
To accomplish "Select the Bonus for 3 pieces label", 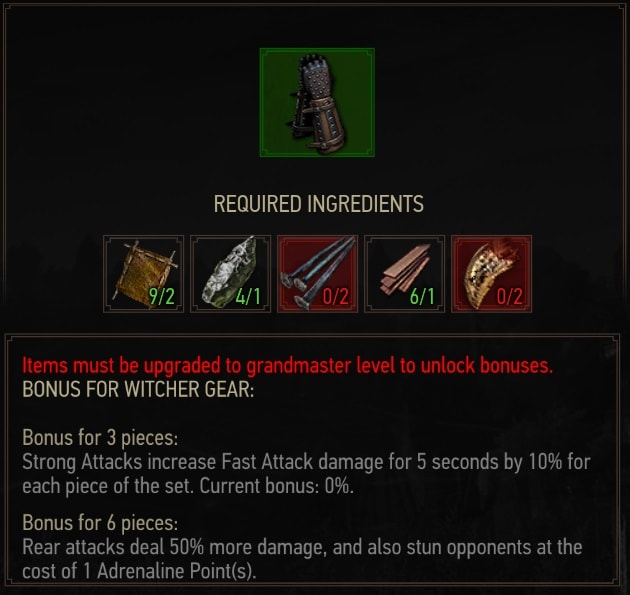I will [100, 437].
